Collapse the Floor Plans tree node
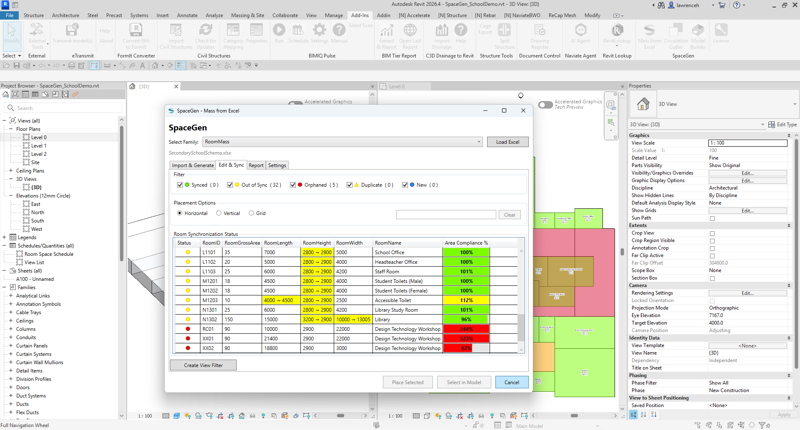The width and height of the screenshot is (800, 430). click(11, 129)
